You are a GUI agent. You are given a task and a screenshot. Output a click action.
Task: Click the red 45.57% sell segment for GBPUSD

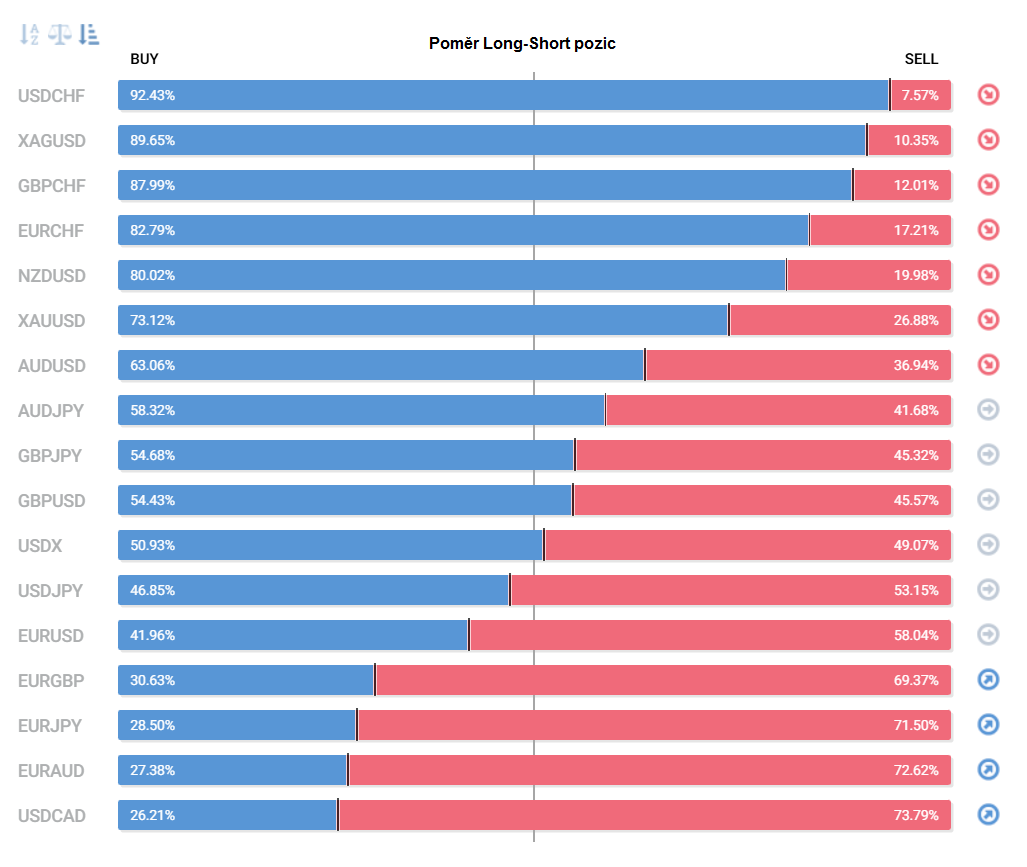pos(762,500)
